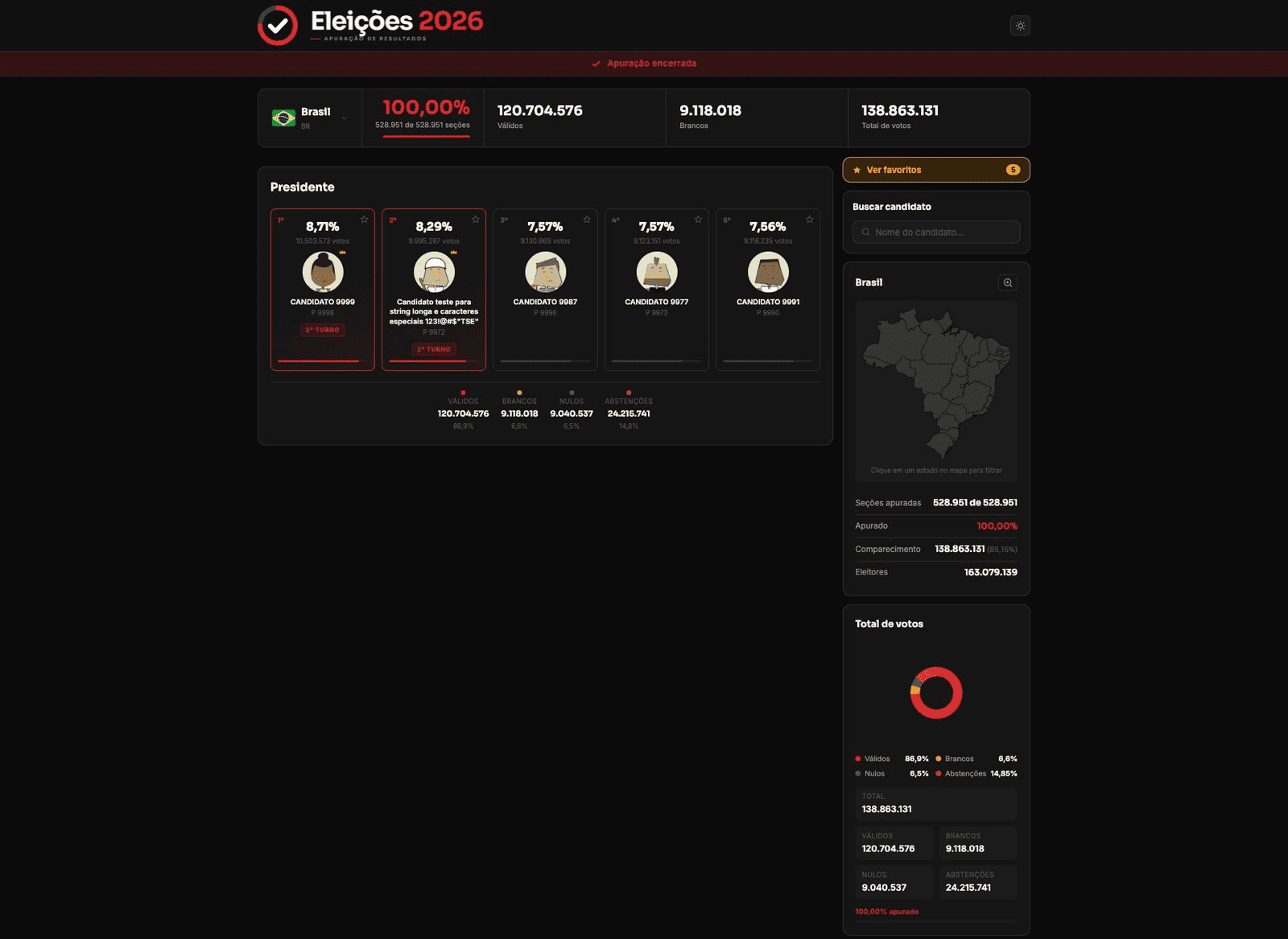The height and width of the screenshot is (939, 1288).
Task: Click the Válidos red legend dot in chart legend
Action: point(858,759)
